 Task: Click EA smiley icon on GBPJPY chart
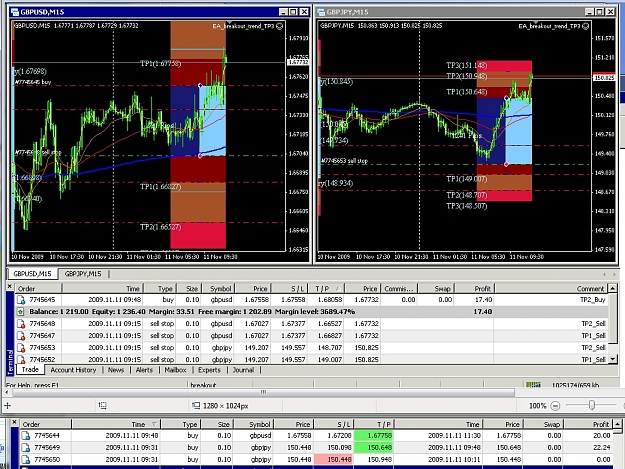586,26
